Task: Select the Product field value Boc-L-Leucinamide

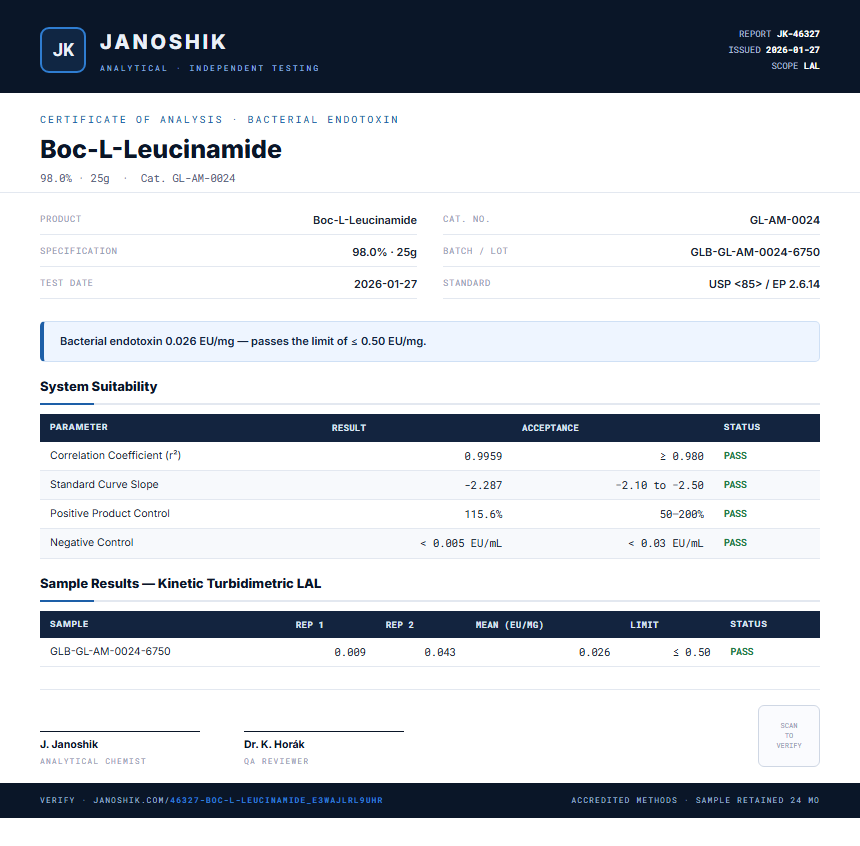Action: (365, 220)
